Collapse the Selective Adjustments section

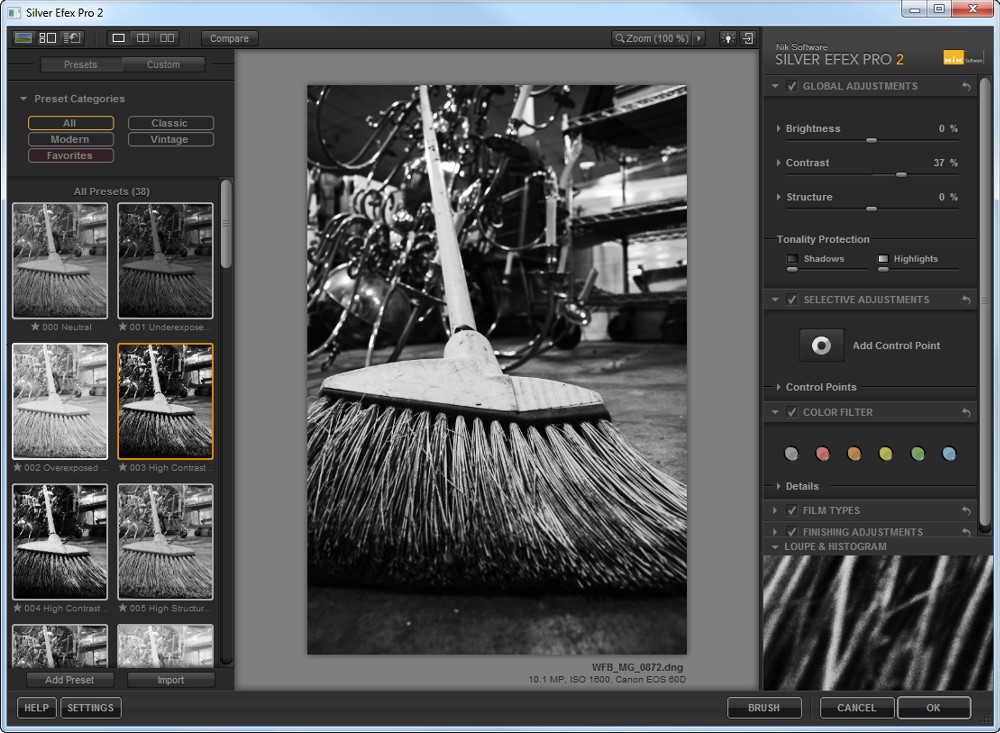(775, 300)
